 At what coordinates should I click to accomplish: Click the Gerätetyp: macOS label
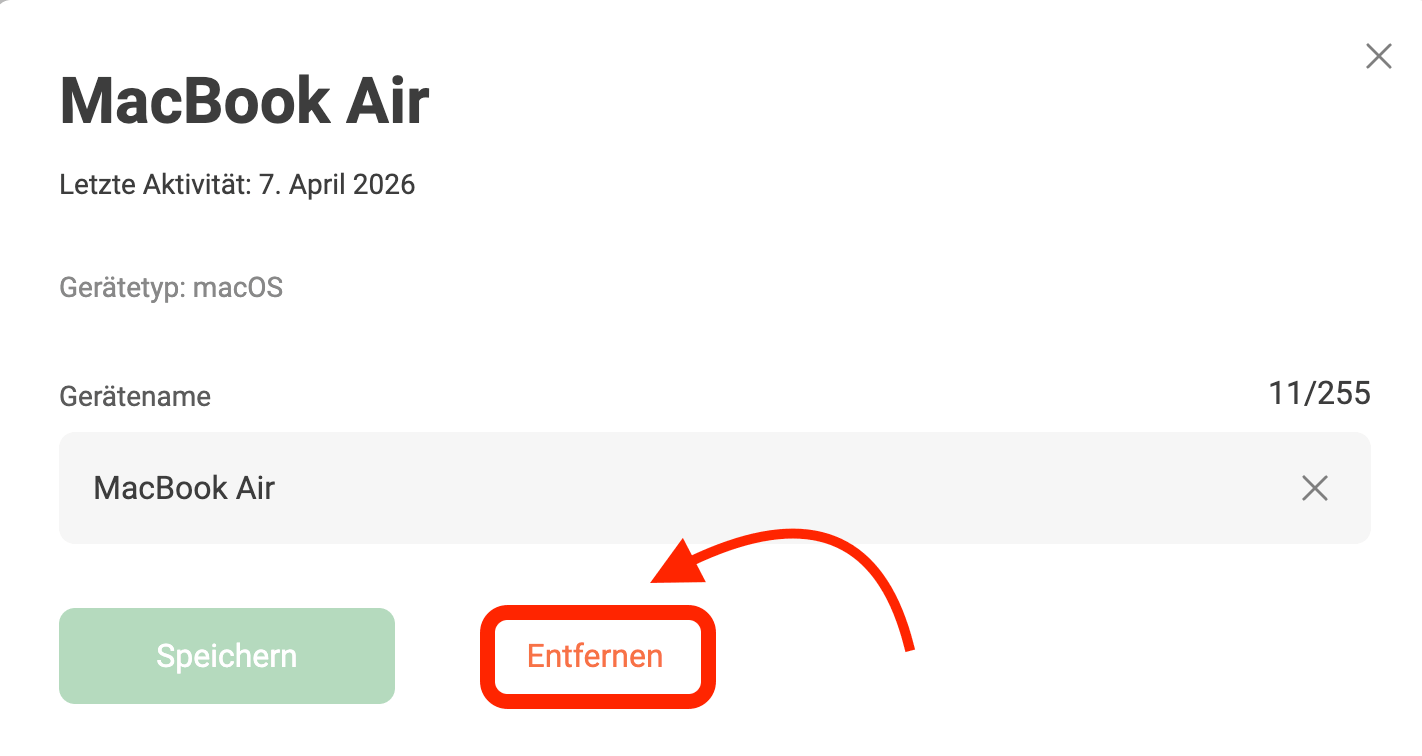pos(171,288)
